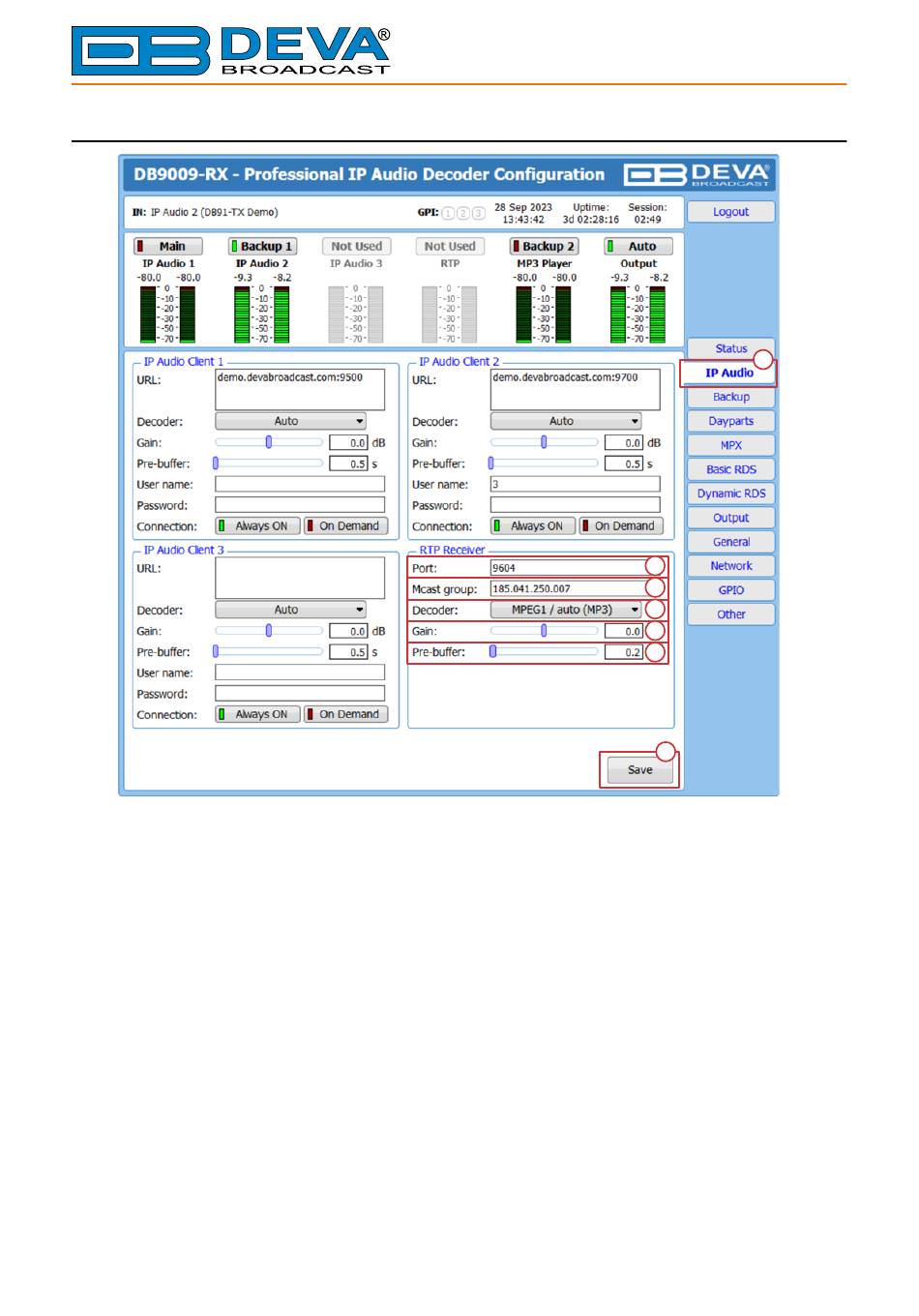
Task: Click the Logout button
Action: [x=731, y=212]
